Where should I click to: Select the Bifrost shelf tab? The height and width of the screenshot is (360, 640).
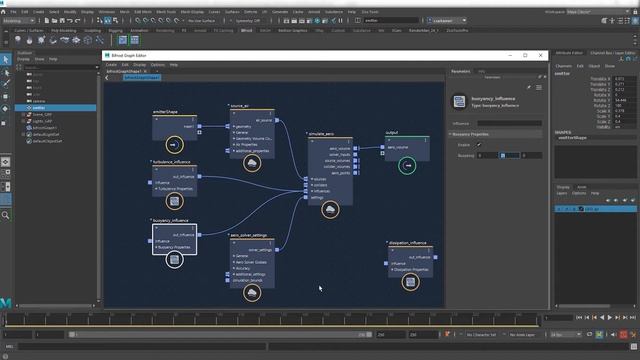tap(246, 31)
